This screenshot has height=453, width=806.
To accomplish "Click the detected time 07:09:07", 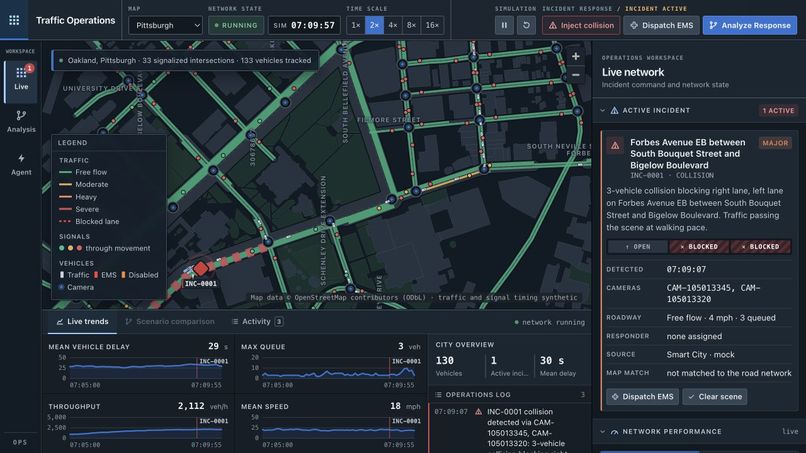I will (x=686, y=269).
